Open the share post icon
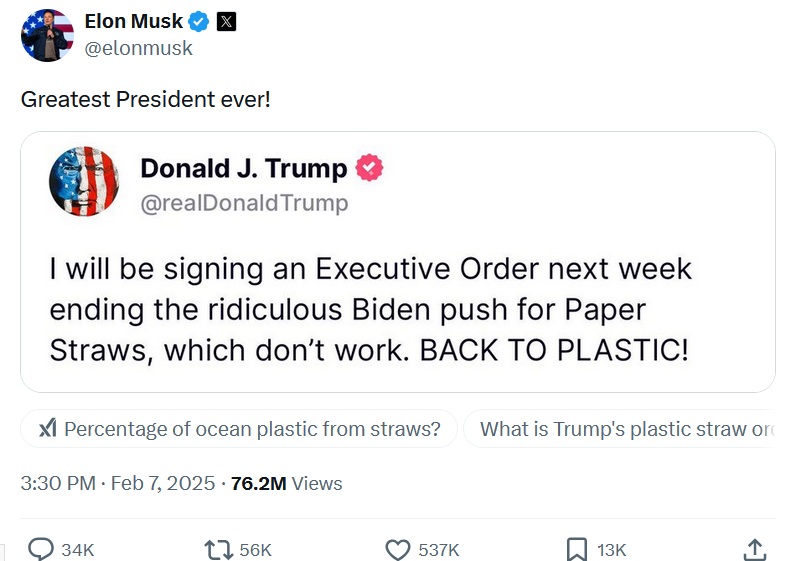Image resolution: width=792 pixels, height=561 pixels. point(755,549)
